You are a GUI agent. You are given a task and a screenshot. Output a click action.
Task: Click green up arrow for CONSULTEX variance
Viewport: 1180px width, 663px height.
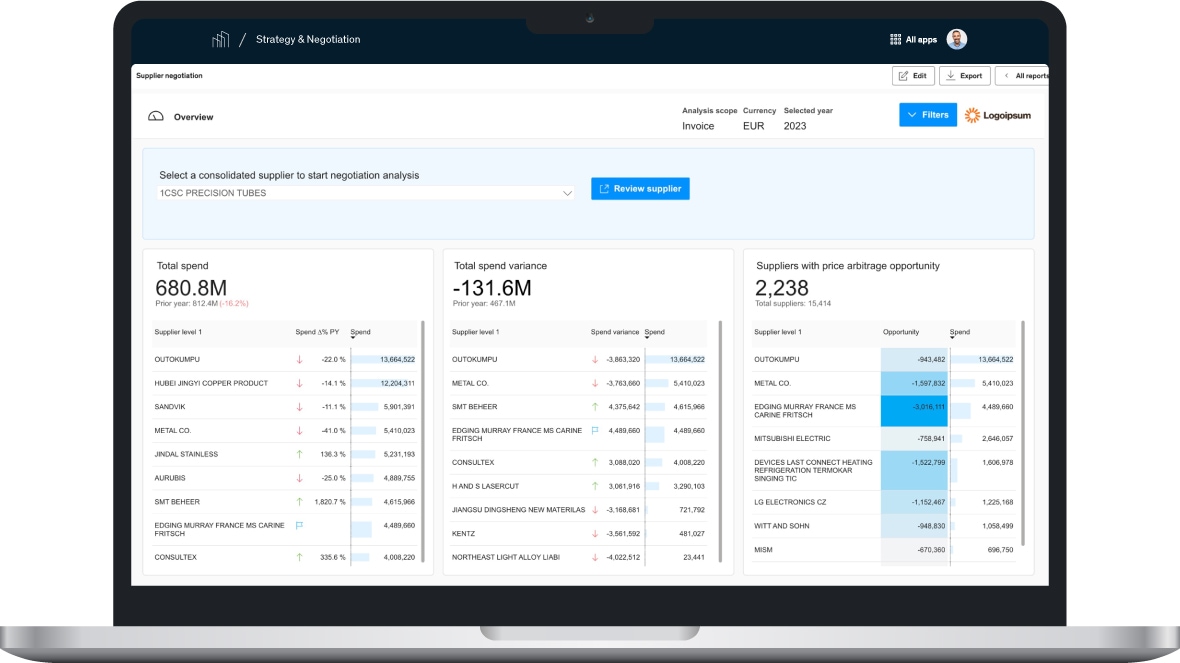[595, 462]
